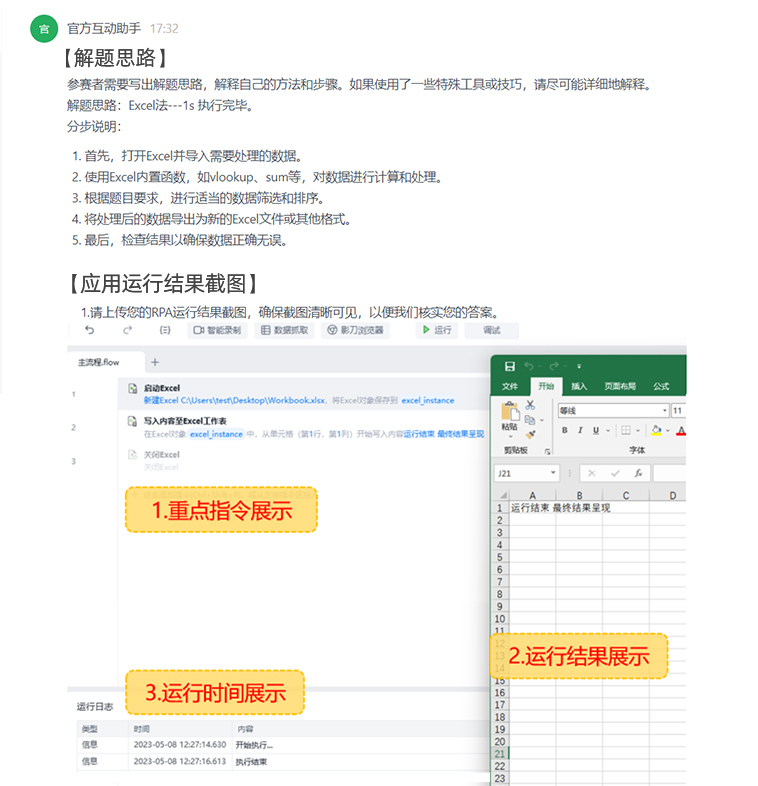Click the green 运行 run button

[x=437, y=330]
